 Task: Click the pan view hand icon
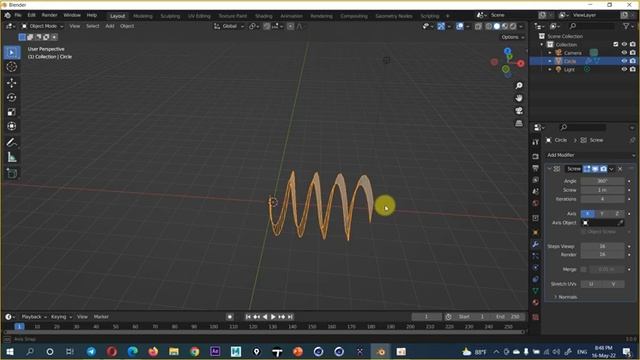click(x=519, y=98)
